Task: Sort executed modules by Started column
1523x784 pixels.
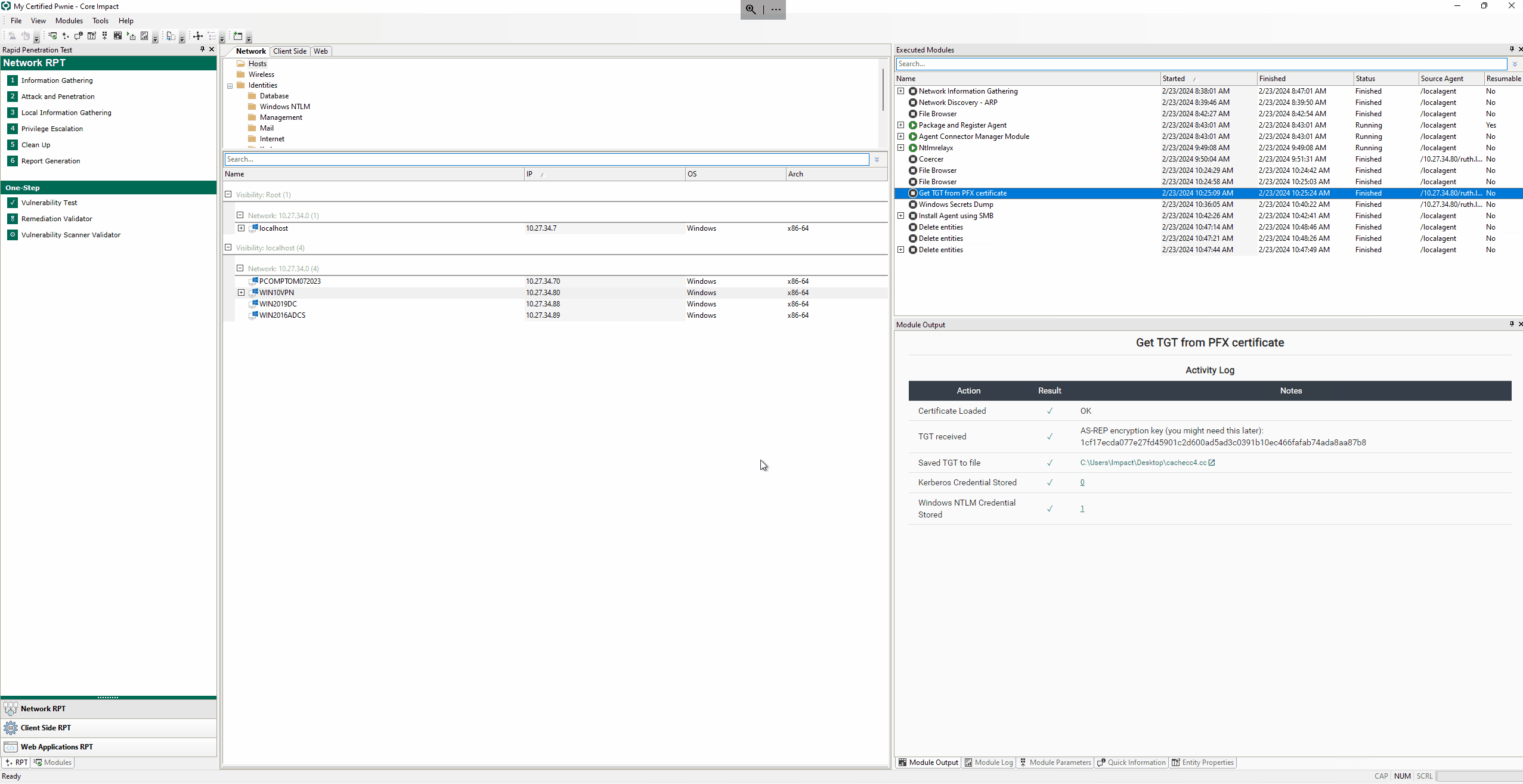Action: click(x=1208, y=79)
